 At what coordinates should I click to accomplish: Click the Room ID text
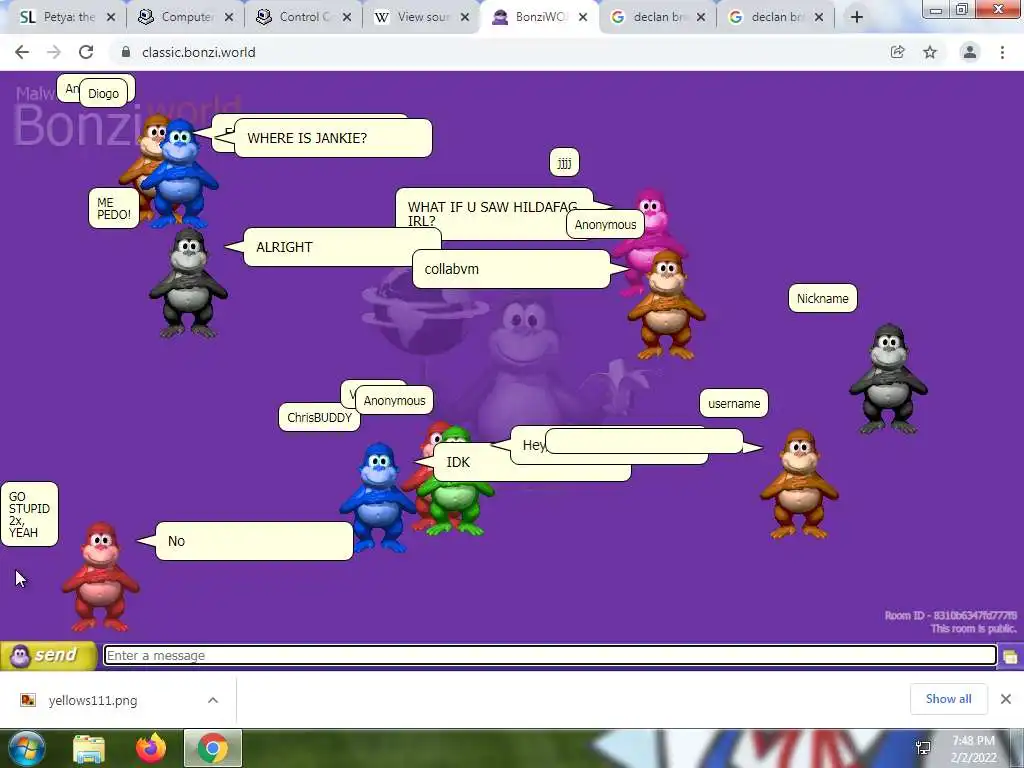pos(950,615)
